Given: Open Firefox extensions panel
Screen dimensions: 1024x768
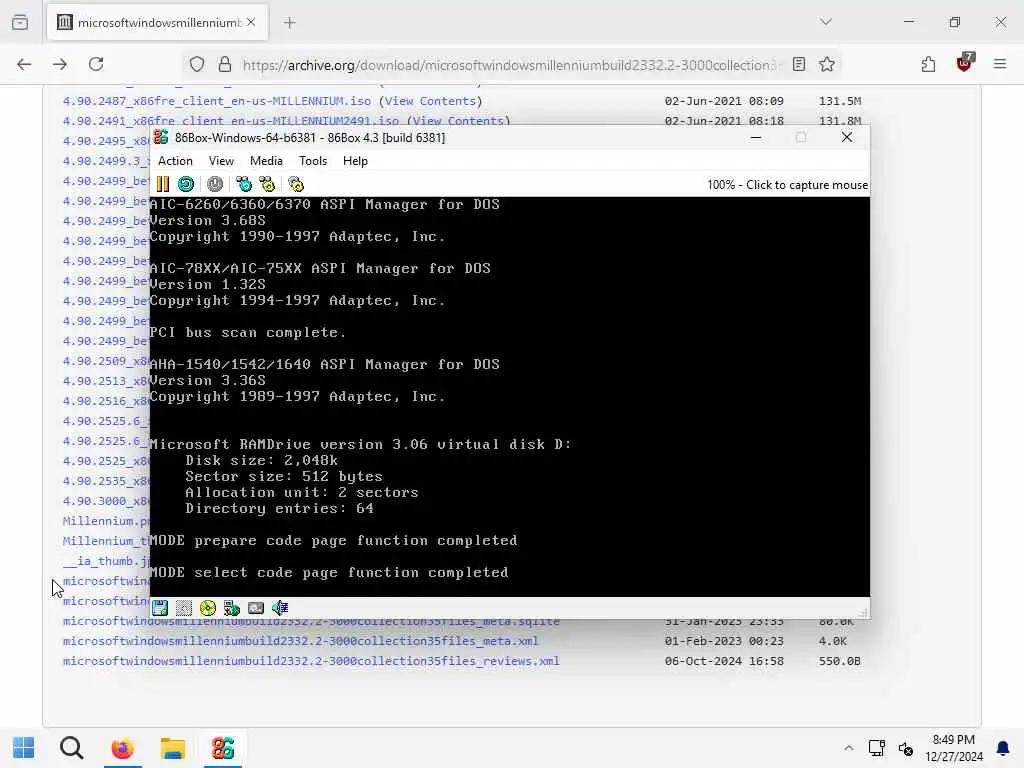Looking at the screenshot, I should tap(928, 64).
